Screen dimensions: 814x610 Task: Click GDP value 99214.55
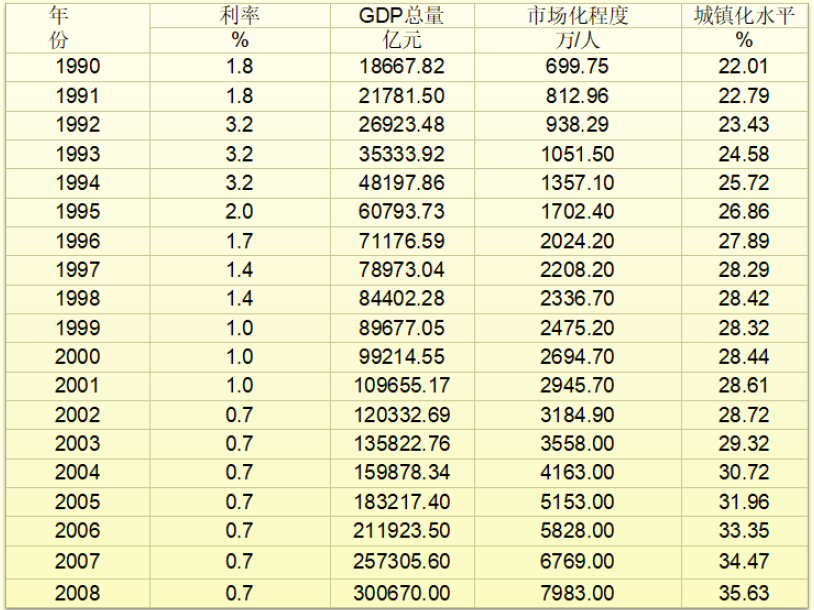pos(402,357)
